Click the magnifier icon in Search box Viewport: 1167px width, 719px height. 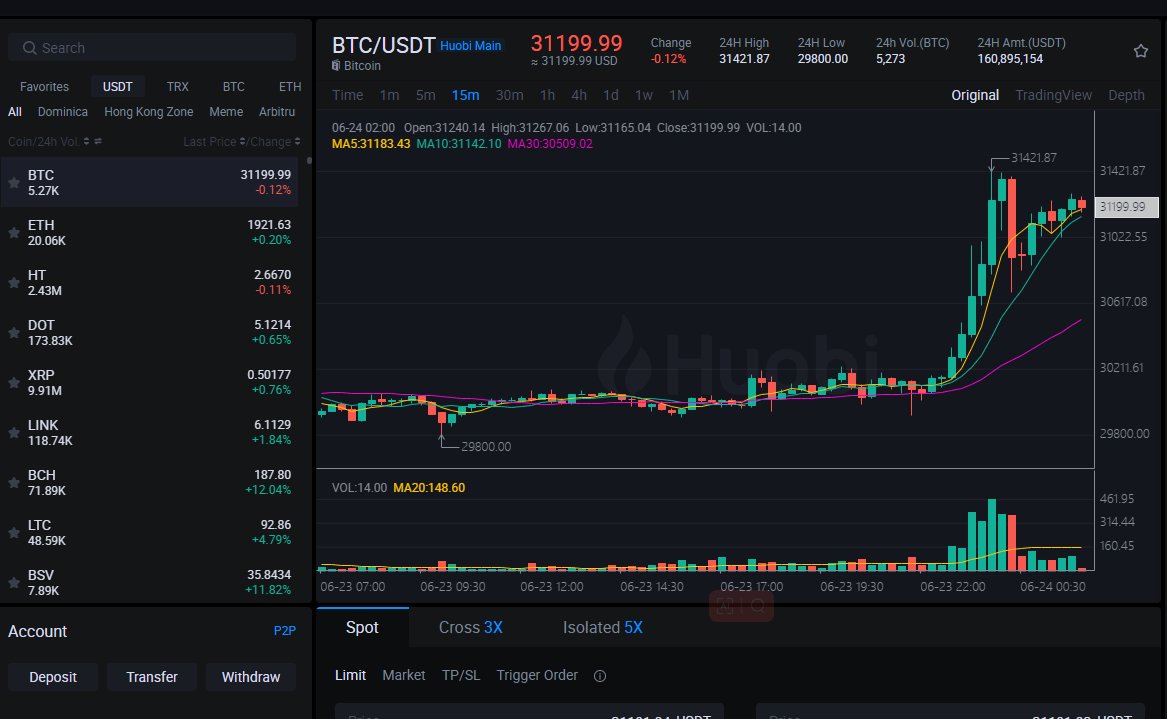[x=30, y=48]
